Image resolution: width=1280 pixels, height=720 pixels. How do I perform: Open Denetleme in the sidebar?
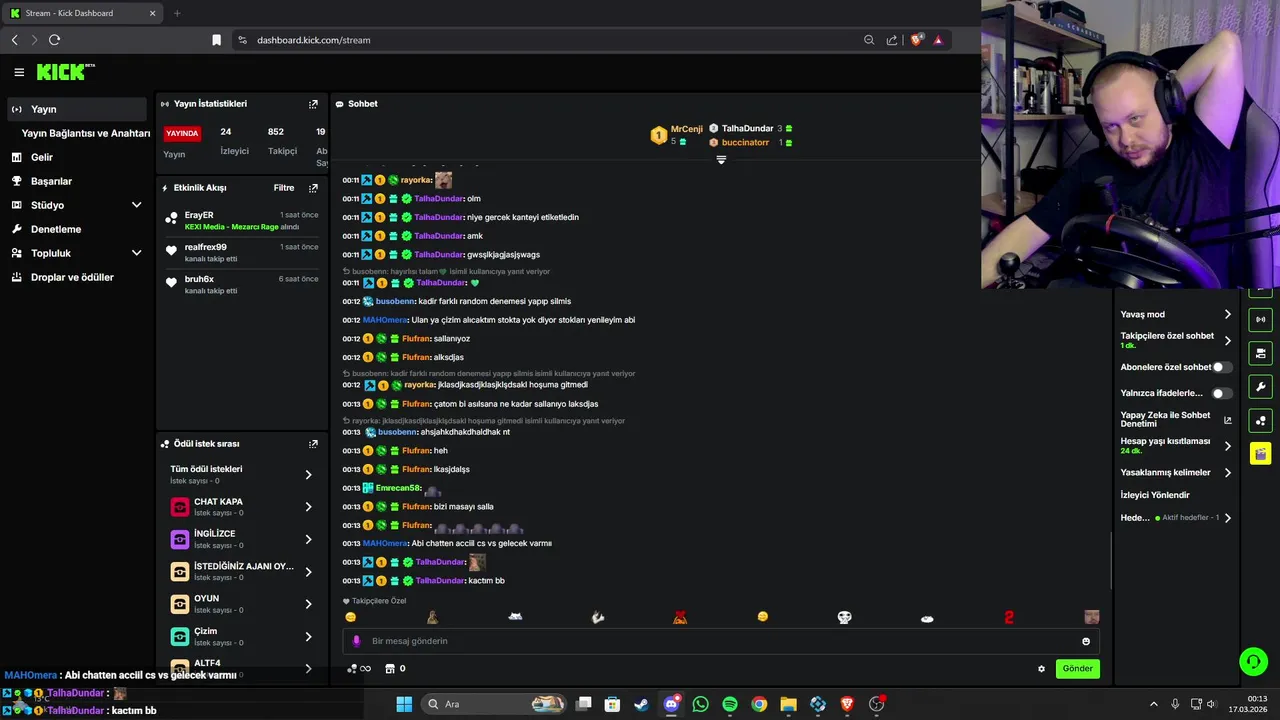(x=78, y=229)
